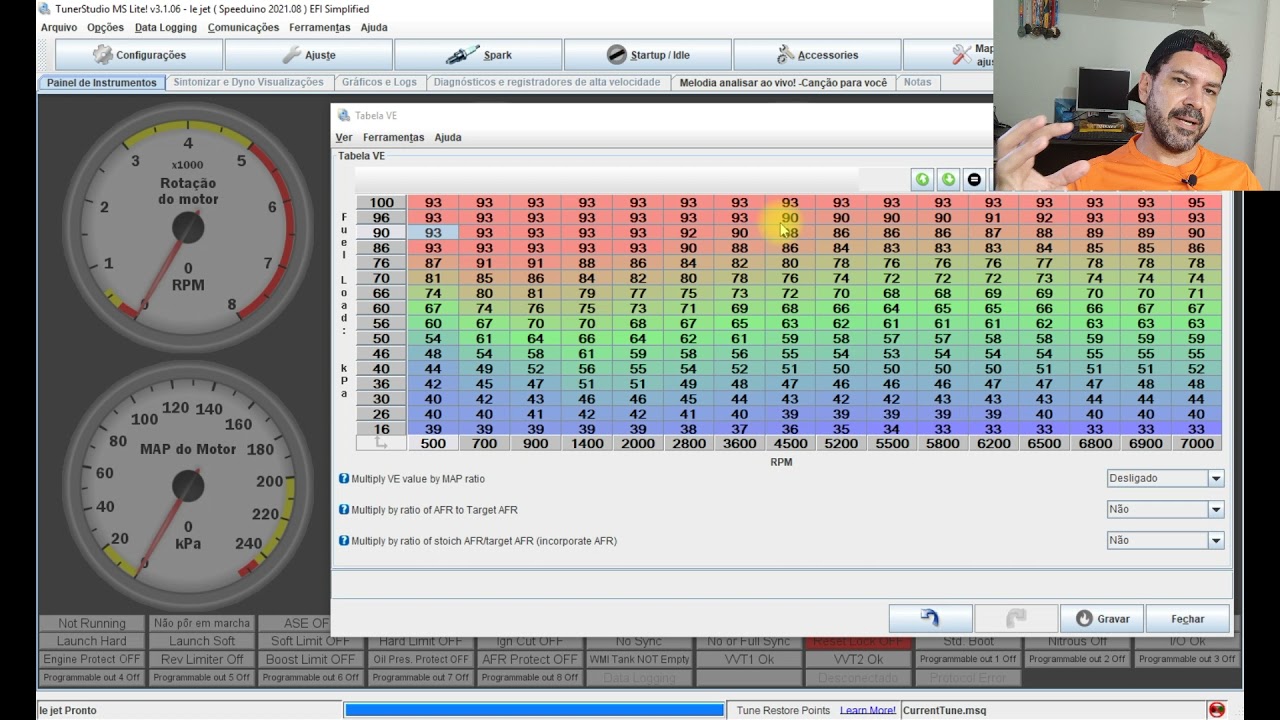Viewport: 1280px width, 720px height.
Task: Click the VVT1 Ok indicator
Action: (750, 660)
